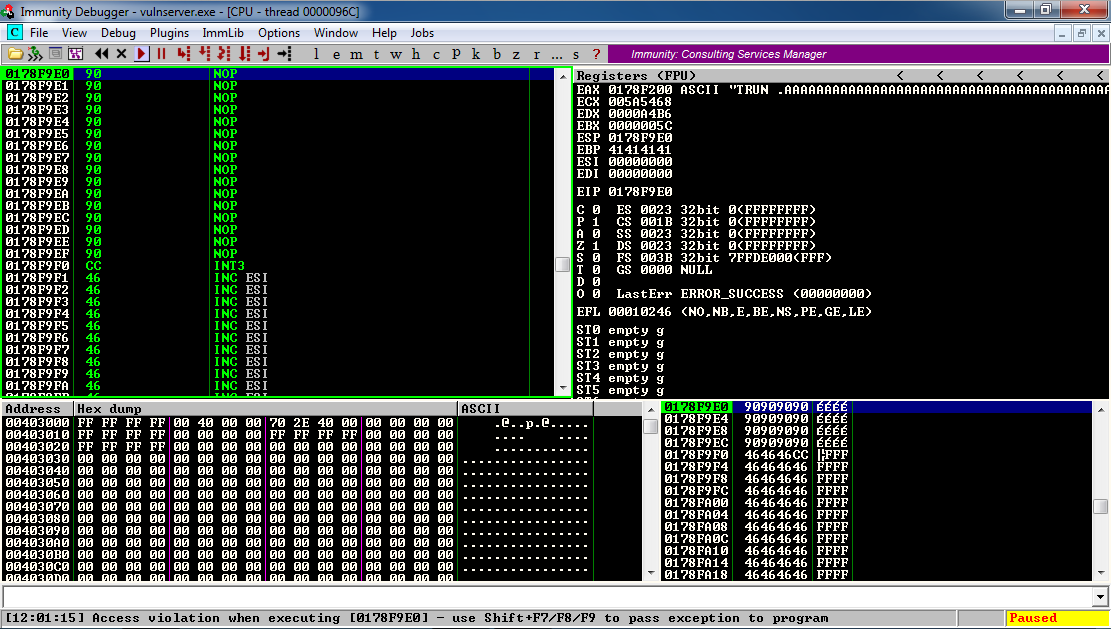This screenshot has width=1111, height=629.
Task: Click the Restart program rewind icon
Action: click(x=102, y=54)
